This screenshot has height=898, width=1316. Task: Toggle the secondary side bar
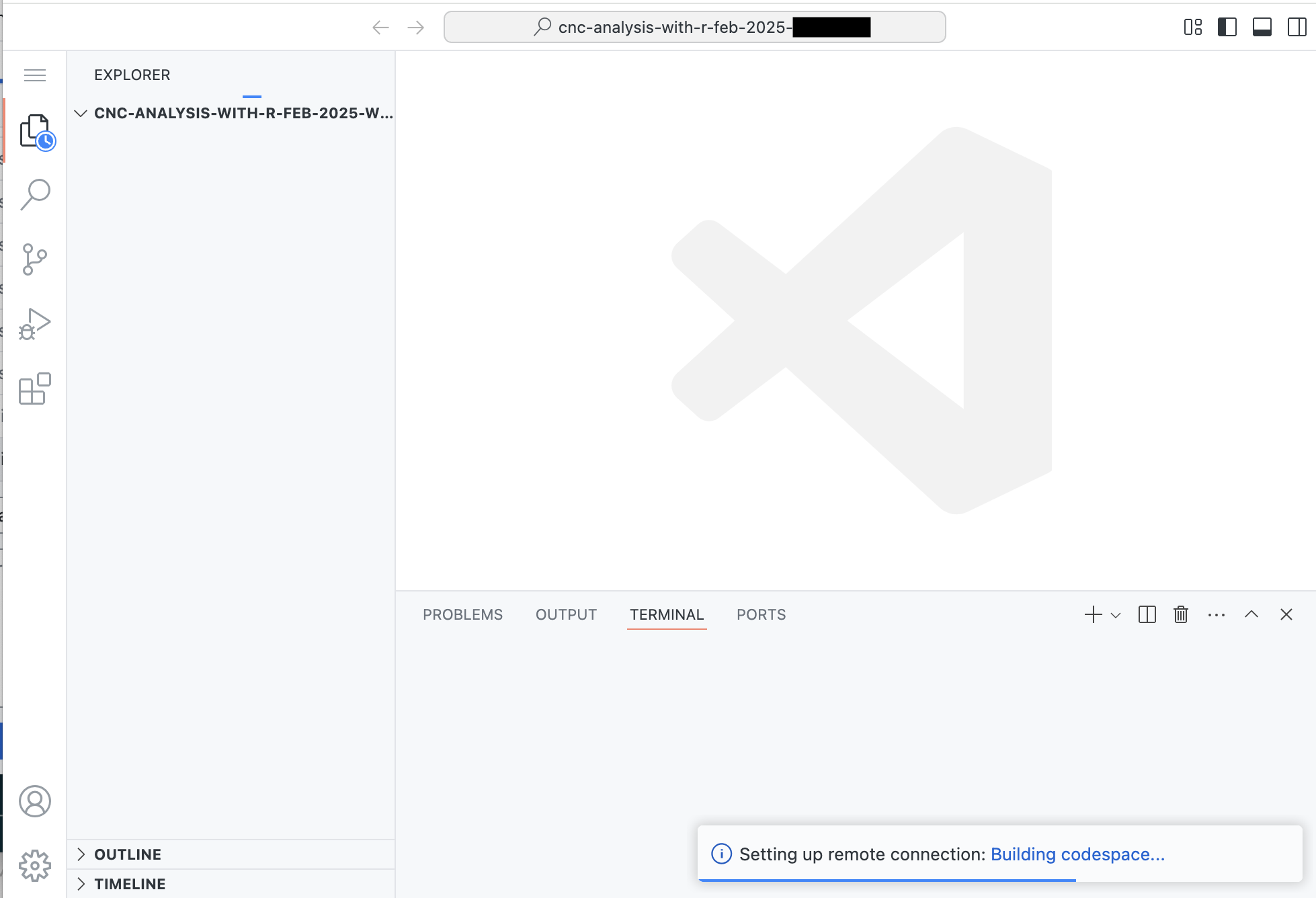[1297, 28]
